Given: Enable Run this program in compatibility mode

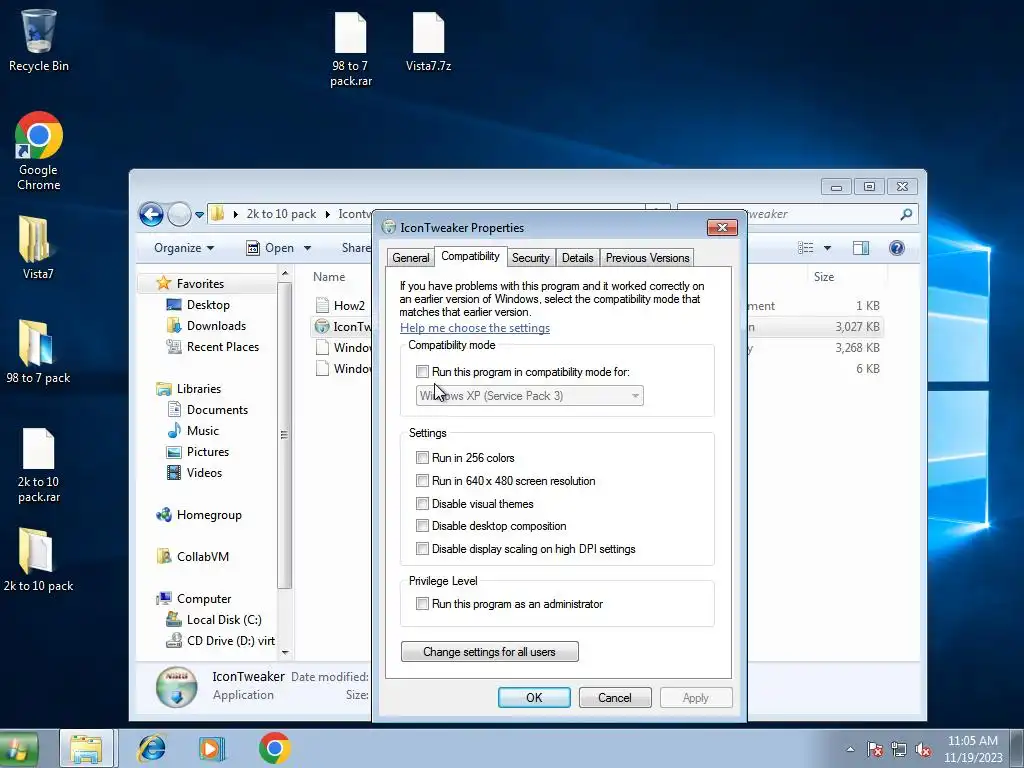Looking at the screenshot, I should pos(423,372).
